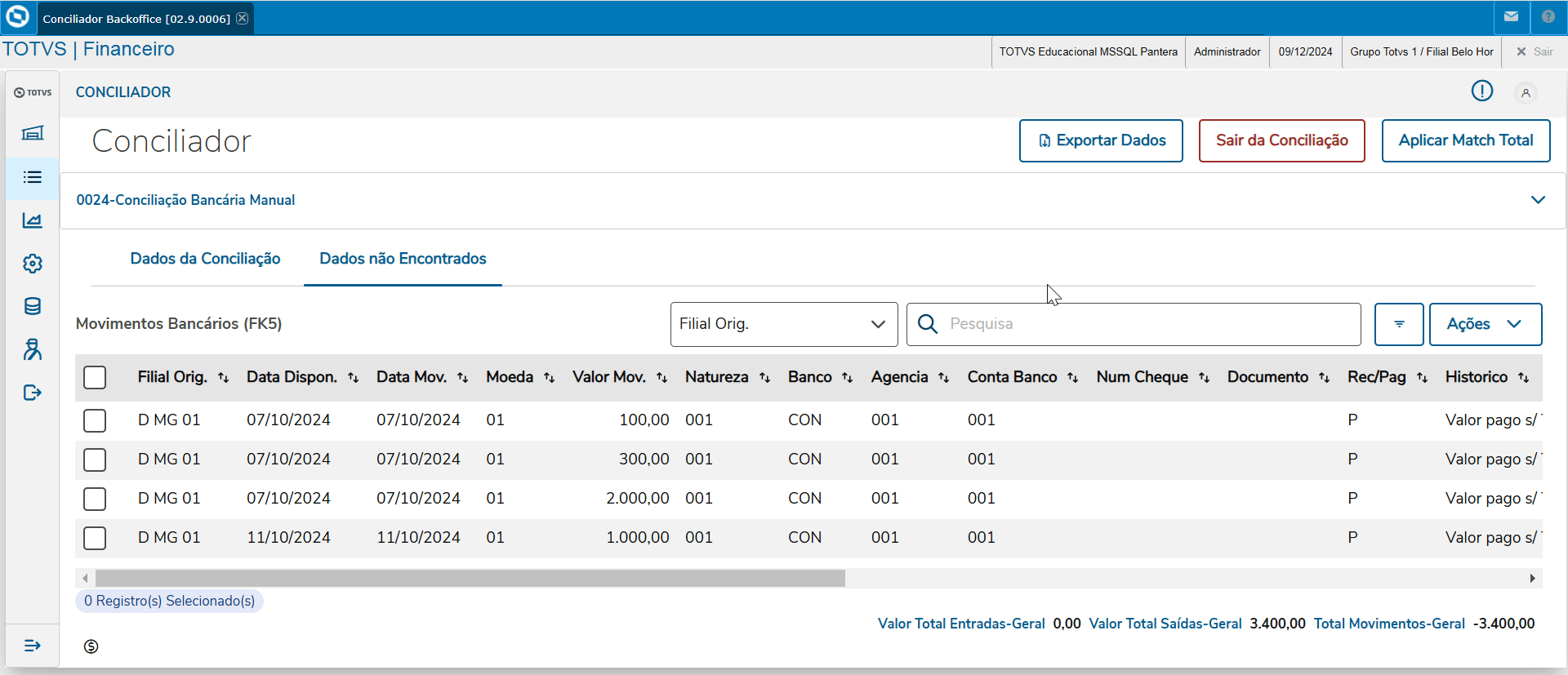Sort by Data Dispon. column arrows
Viewport: 1568px width, 675px height.
(353, 377)
